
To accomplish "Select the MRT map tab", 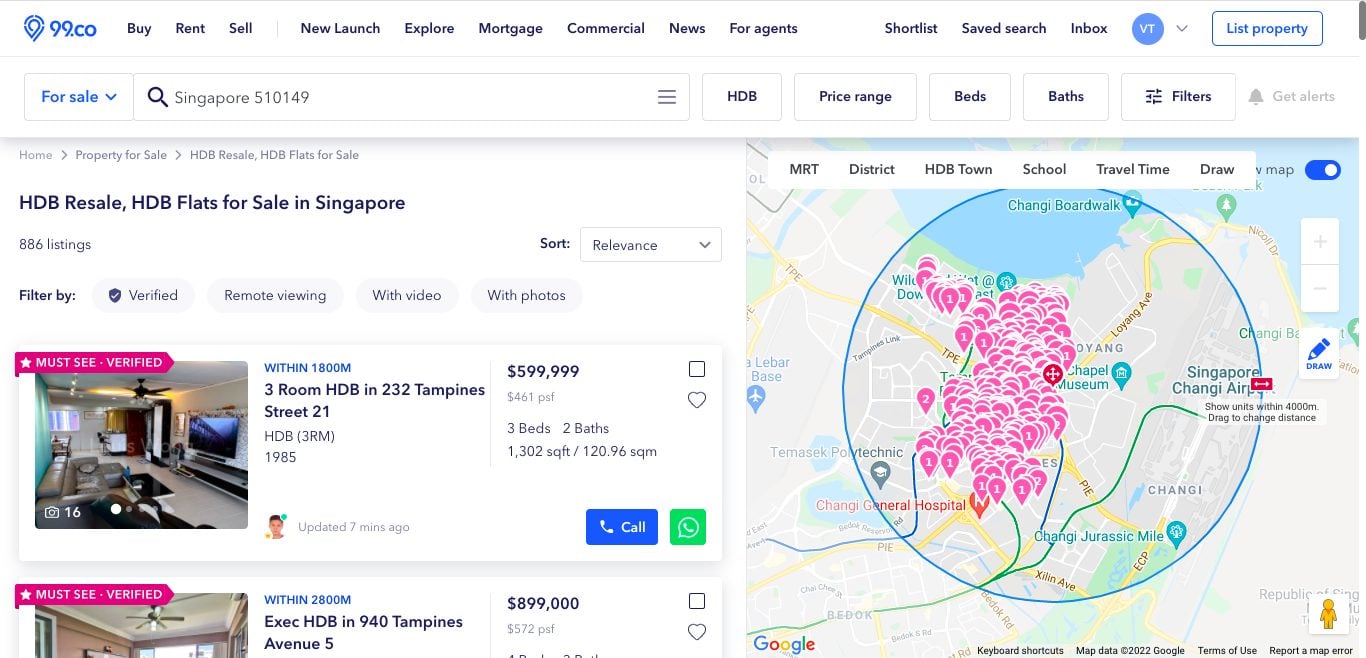I will 804,169.
